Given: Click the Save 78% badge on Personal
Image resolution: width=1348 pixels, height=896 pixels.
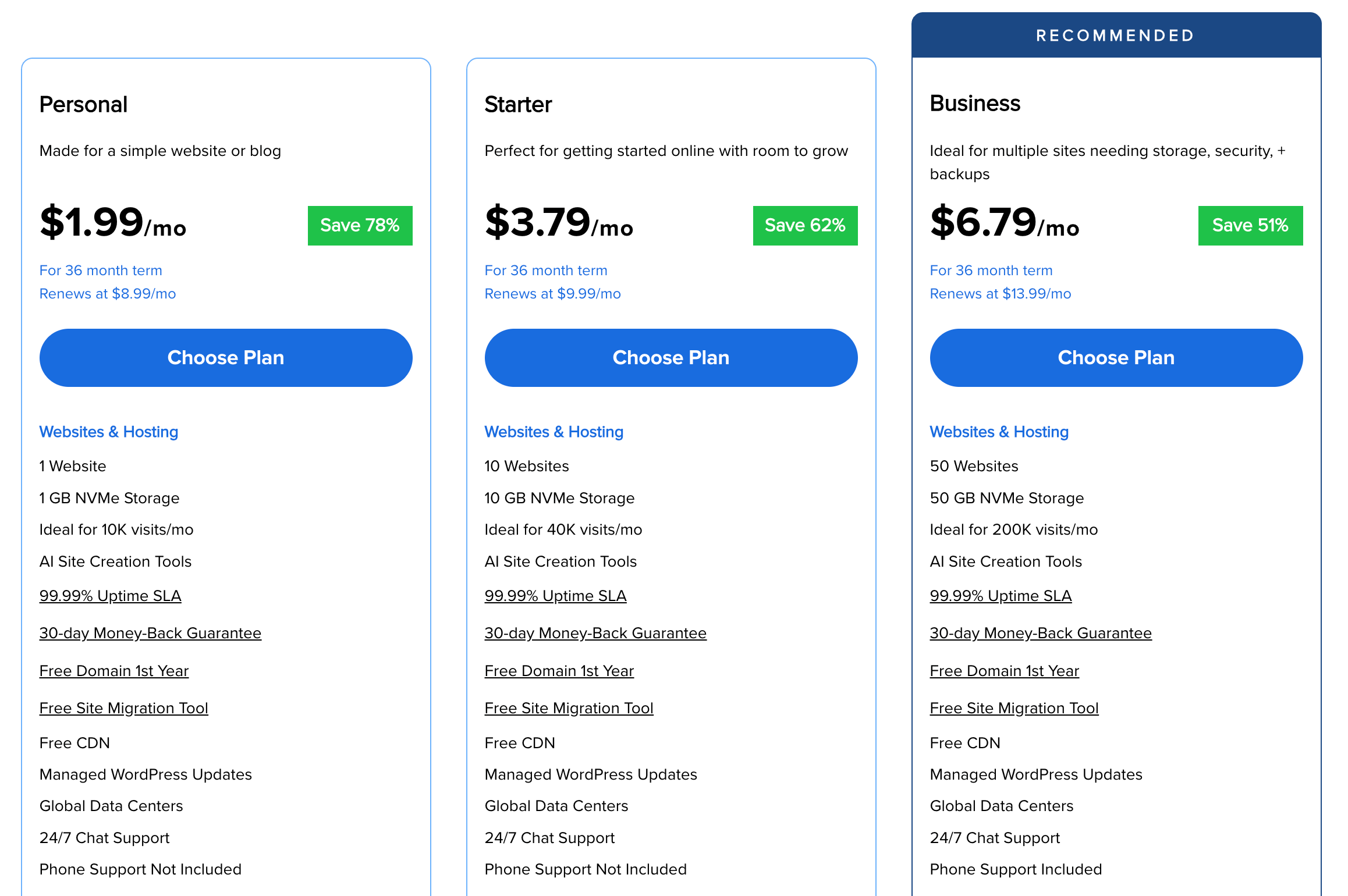Looking at the screenshot, I should [x=360, y=225].
